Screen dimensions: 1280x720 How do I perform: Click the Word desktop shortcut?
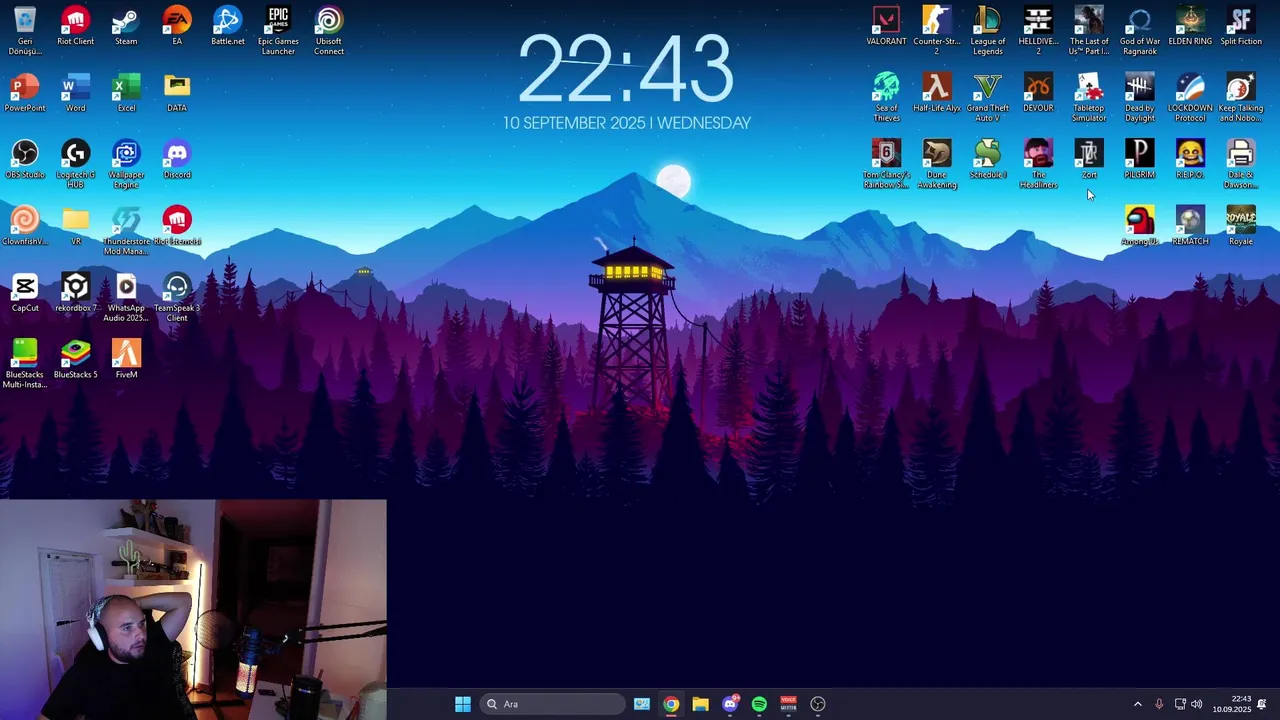(75, 93)
